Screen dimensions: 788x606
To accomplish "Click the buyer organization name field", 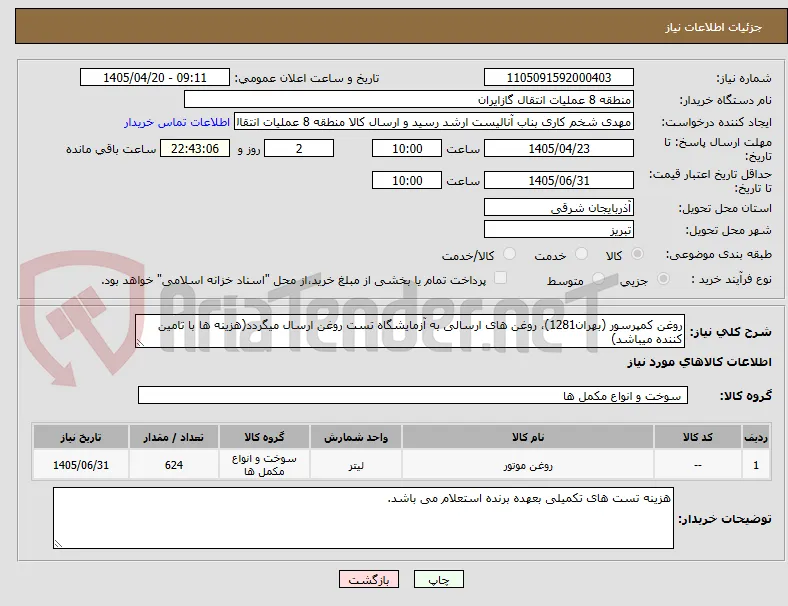I will [409, 99].
